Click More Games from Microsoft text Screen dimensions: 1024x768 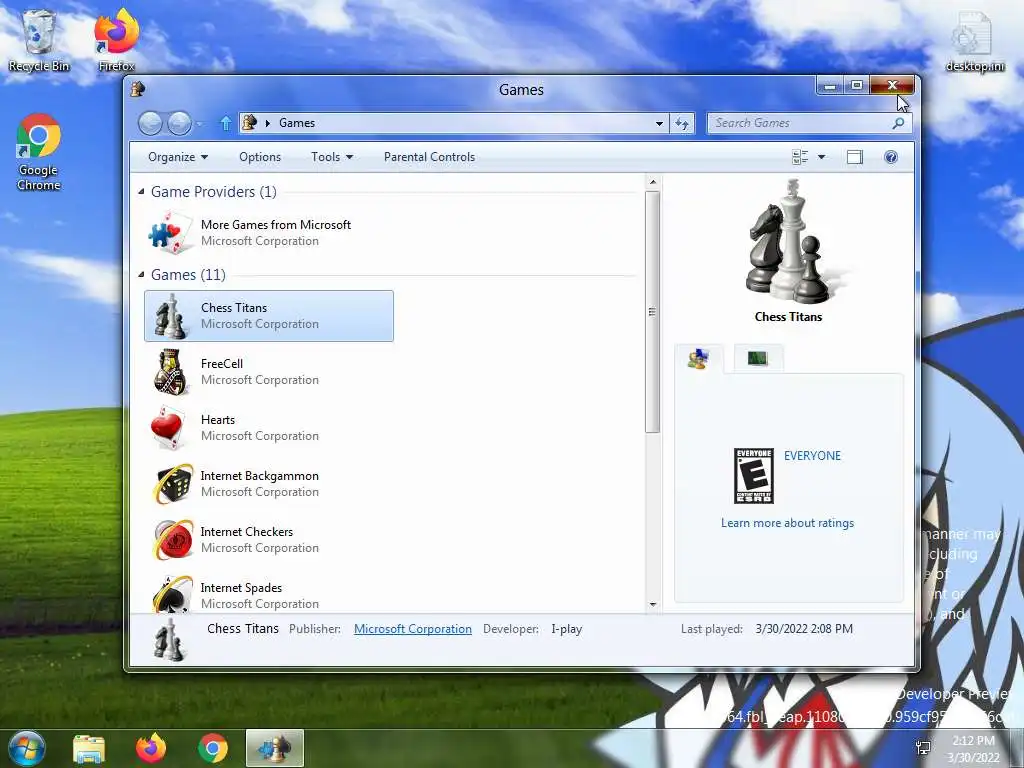click(x=276, y=225)
